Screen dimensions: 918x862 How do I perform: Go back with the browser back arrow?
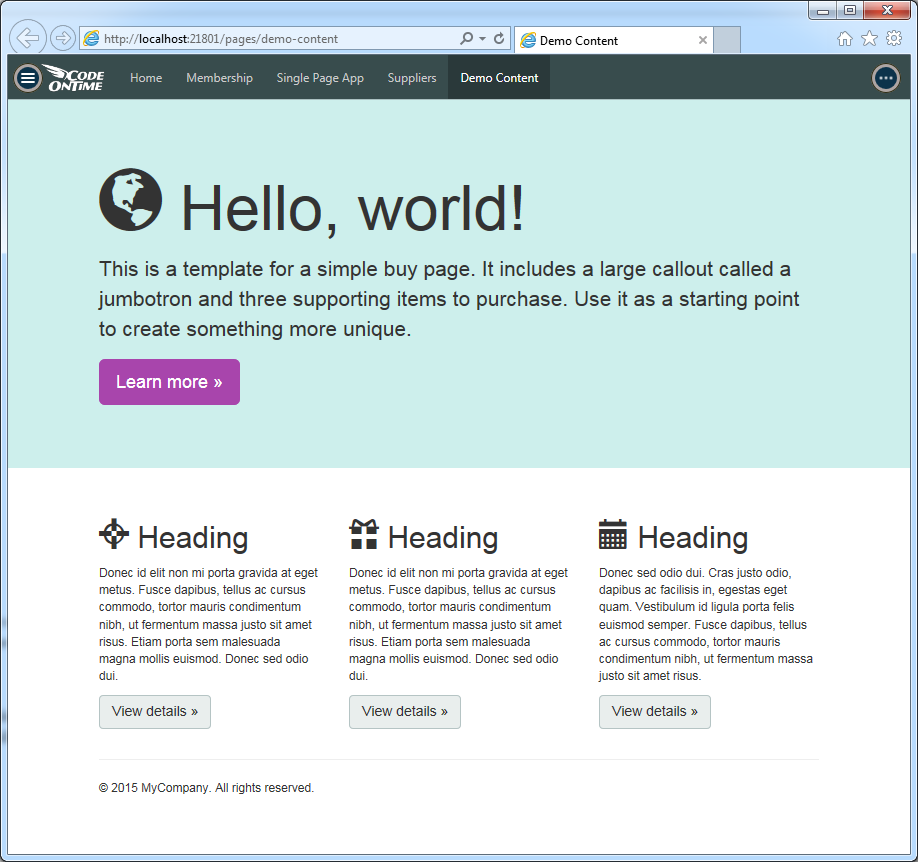(28, 38)
